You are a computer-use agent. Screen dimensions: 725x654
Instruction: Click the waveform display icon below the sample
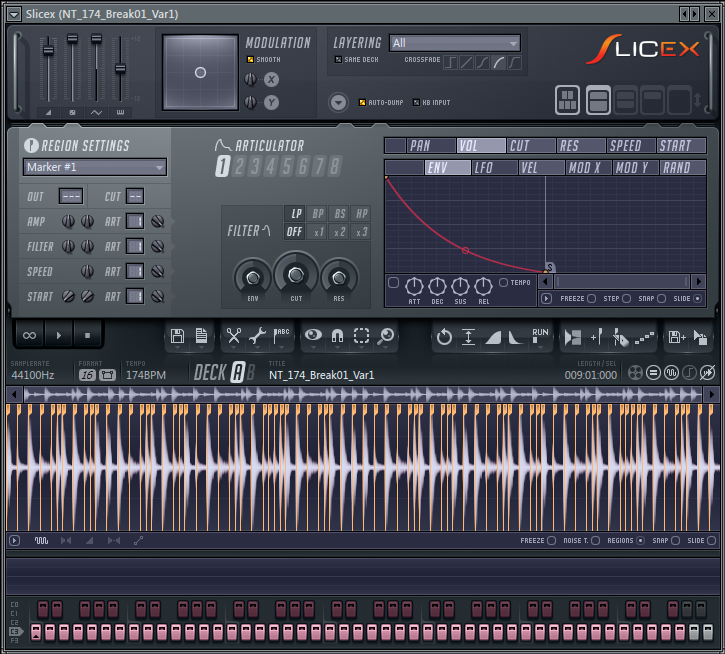41,540
